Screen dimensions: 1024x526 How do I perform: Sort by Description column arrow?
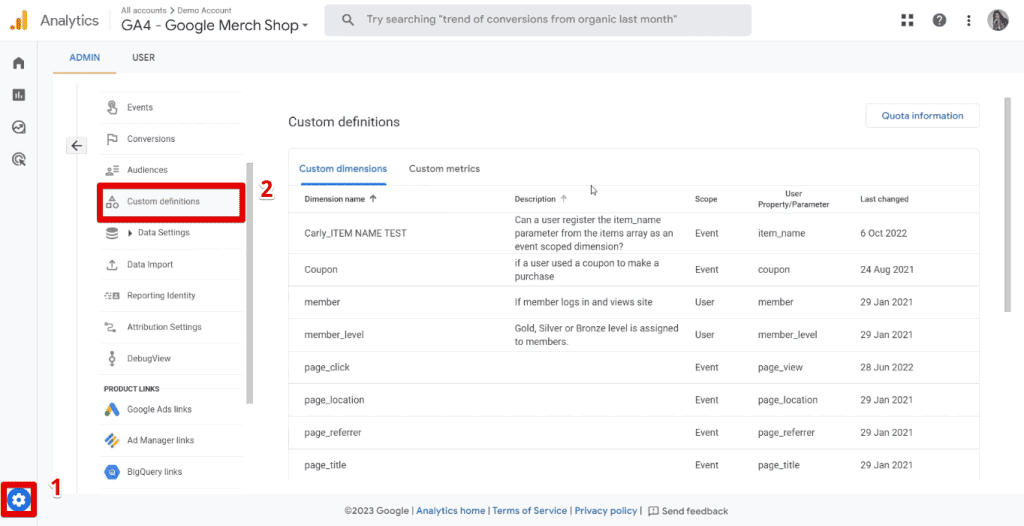coord(564,199)
